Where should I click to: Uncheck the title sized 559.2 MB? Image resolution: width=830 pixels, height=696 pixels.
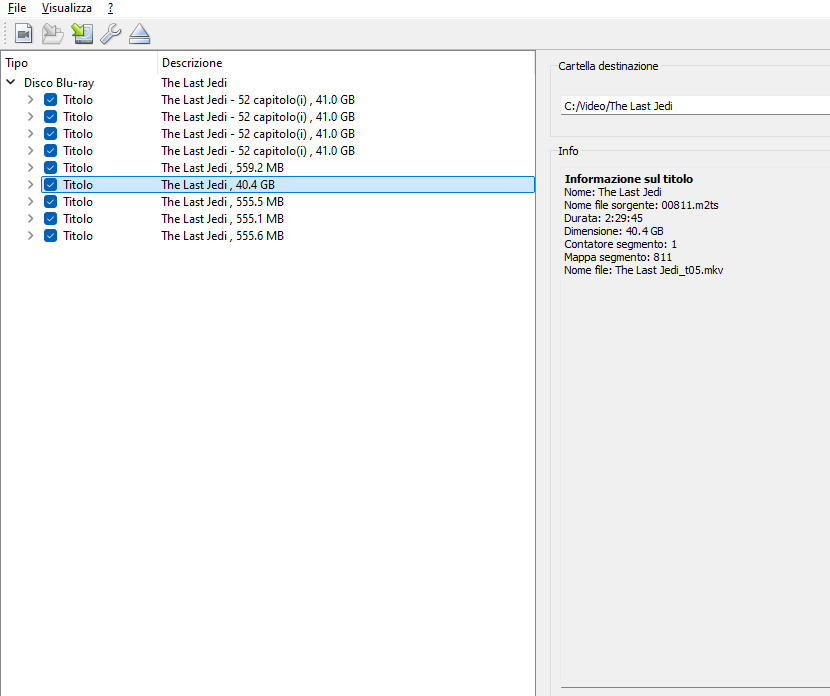[x=50, y=168]
